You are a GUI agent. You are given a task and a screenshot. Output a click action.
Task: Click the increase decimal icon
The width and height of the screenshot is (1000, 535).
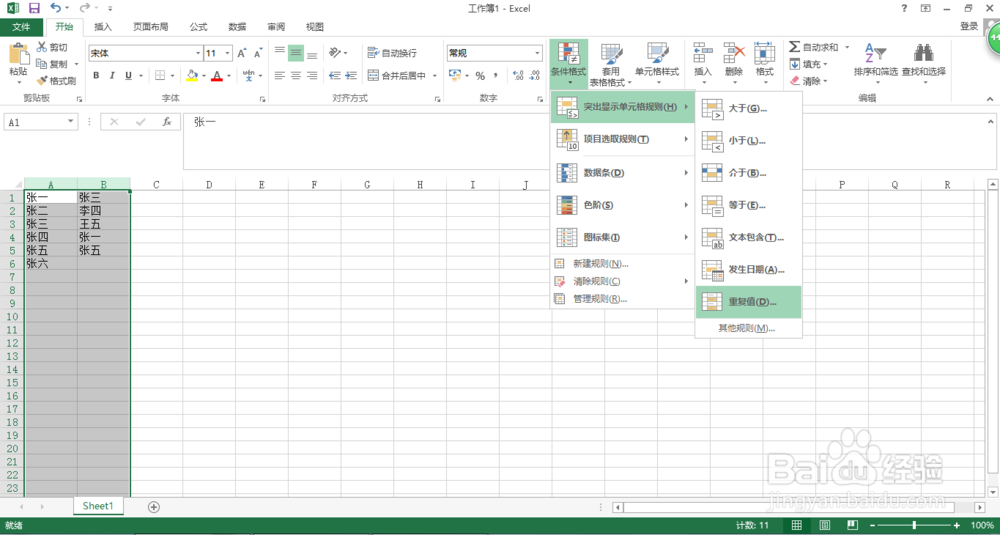pyautogui.click(x=518, y=76)
